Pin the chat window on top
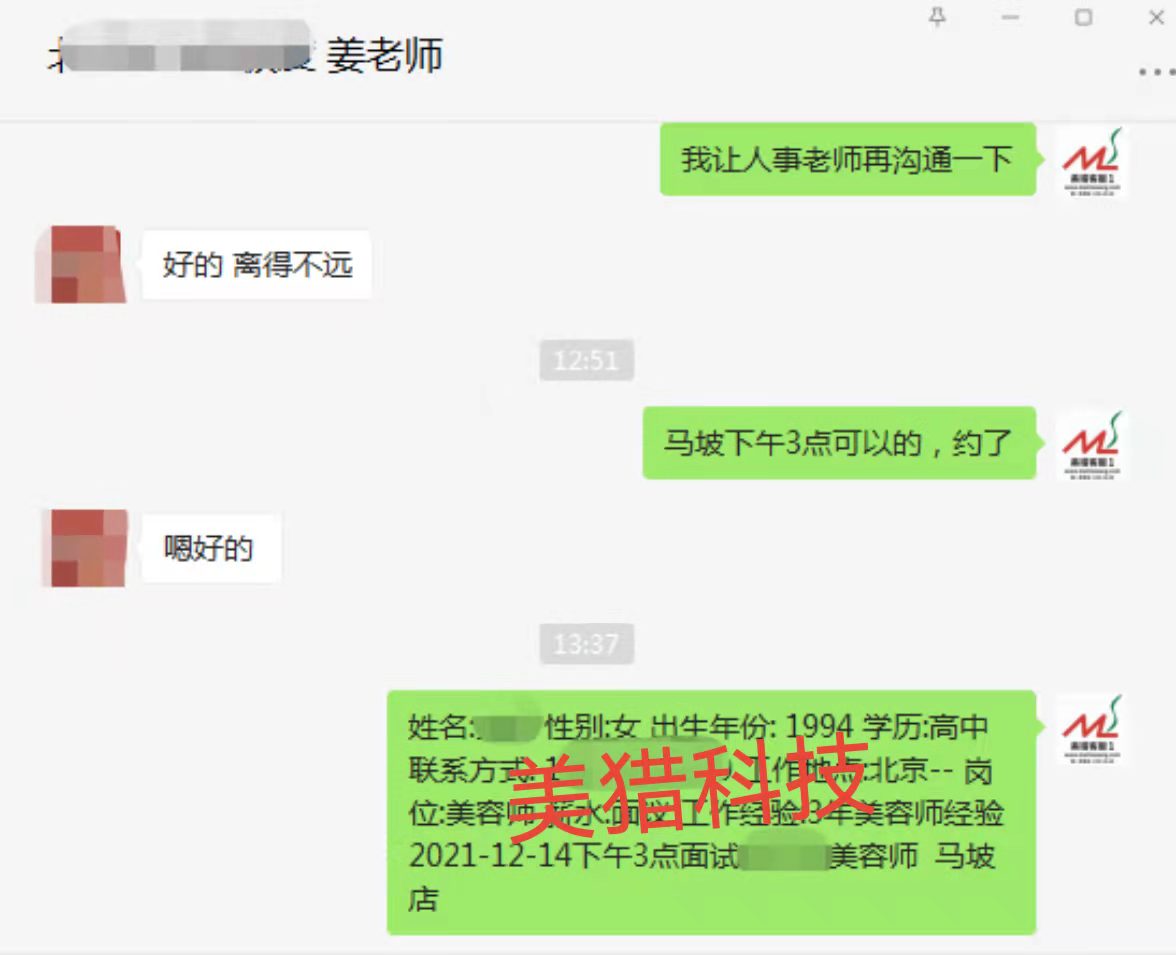The height and width of the screenshot is (955, 1176). point(937,17)
